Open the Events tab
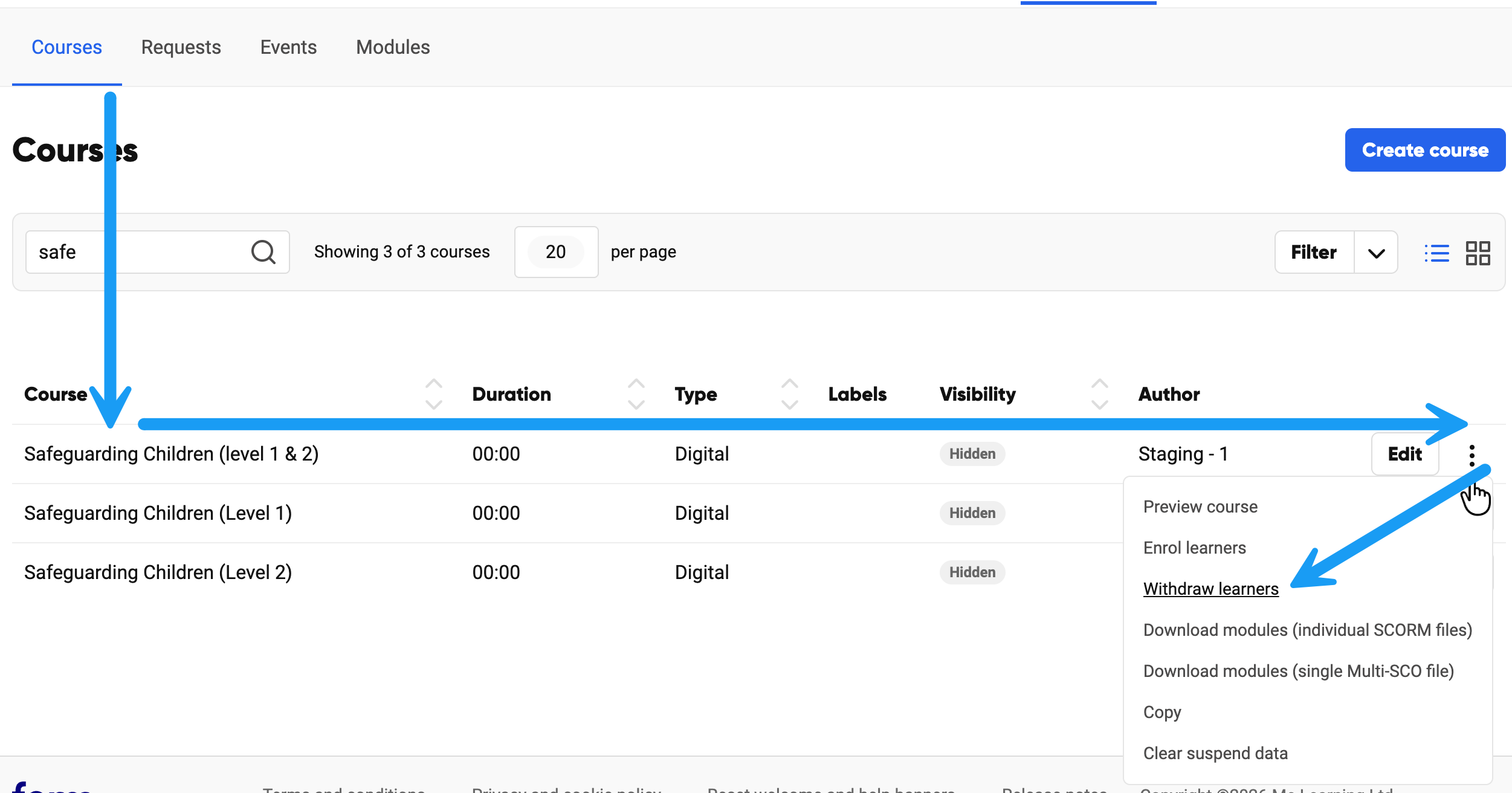This screenshot has height=793, width=1512. (x=288, y=47)
